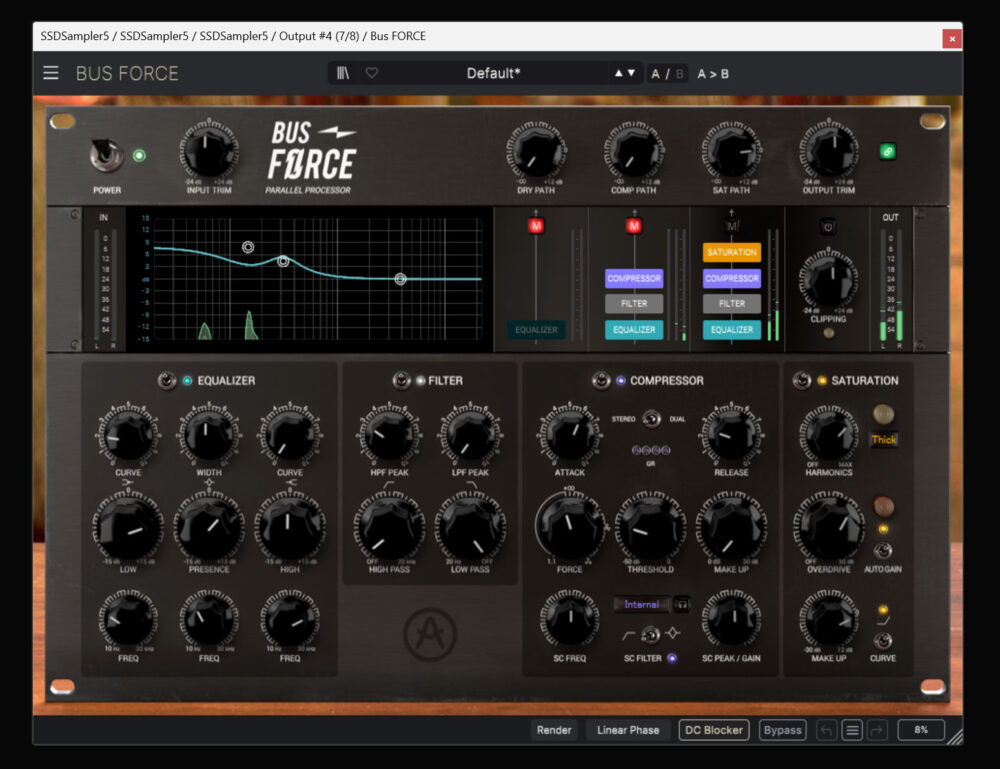Toggle the Linear Phase button
Viewport: 1000px width, 769px height.
628,730
